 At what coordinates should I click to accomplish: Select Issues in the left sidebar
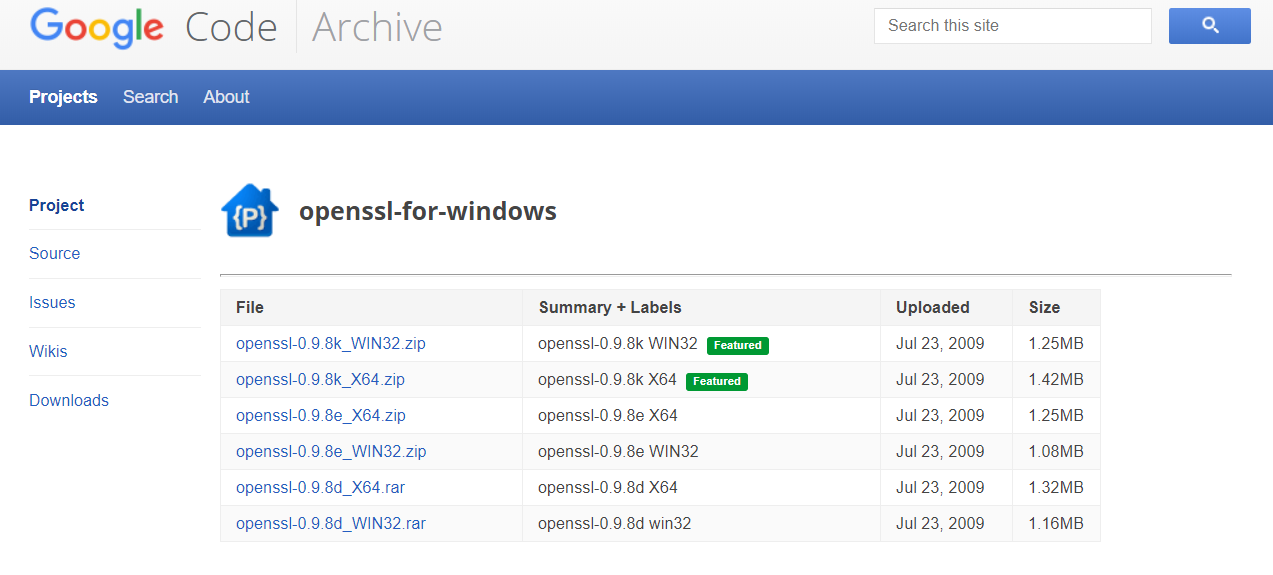tap(52, 302)
